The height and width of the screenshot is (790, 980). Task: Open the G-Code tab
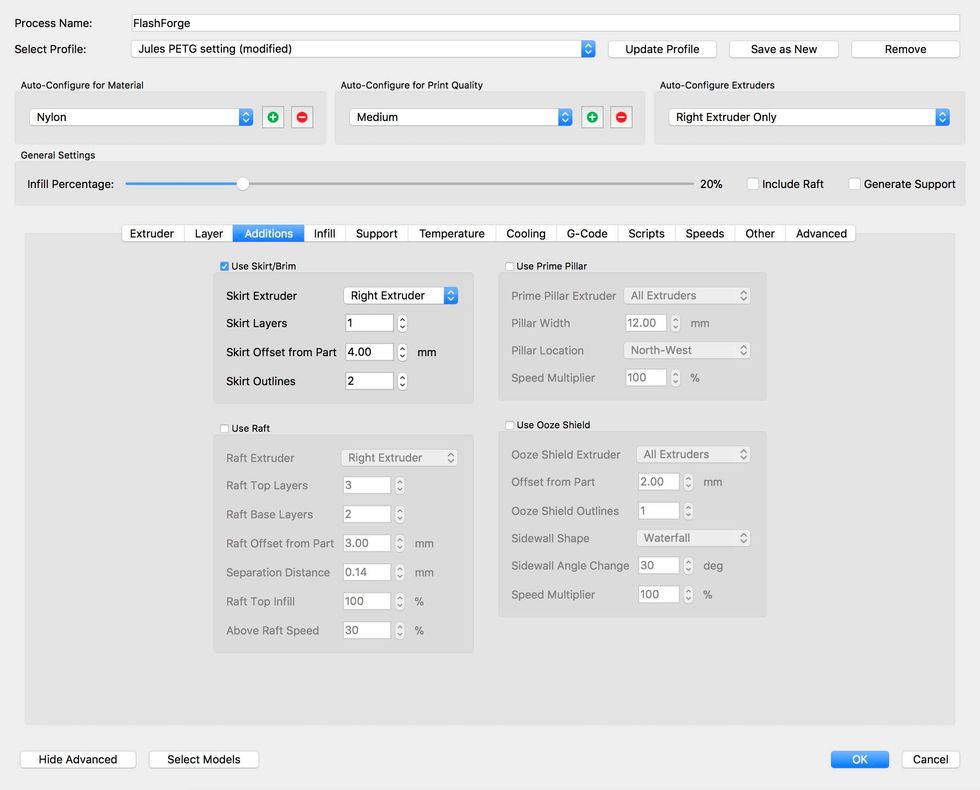(x=586, y=233)
